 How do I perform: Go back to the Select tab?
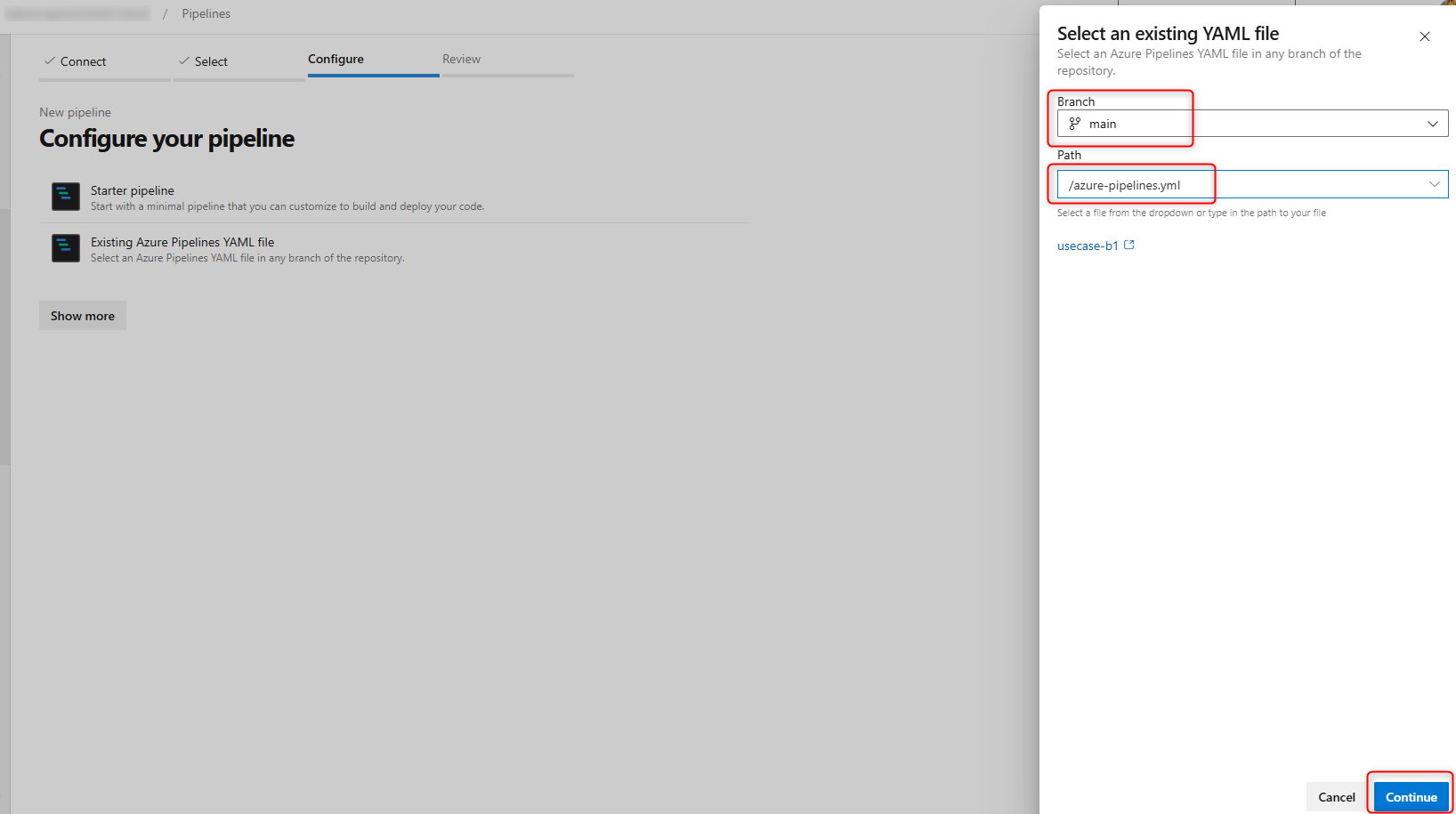tap(210, 60)
